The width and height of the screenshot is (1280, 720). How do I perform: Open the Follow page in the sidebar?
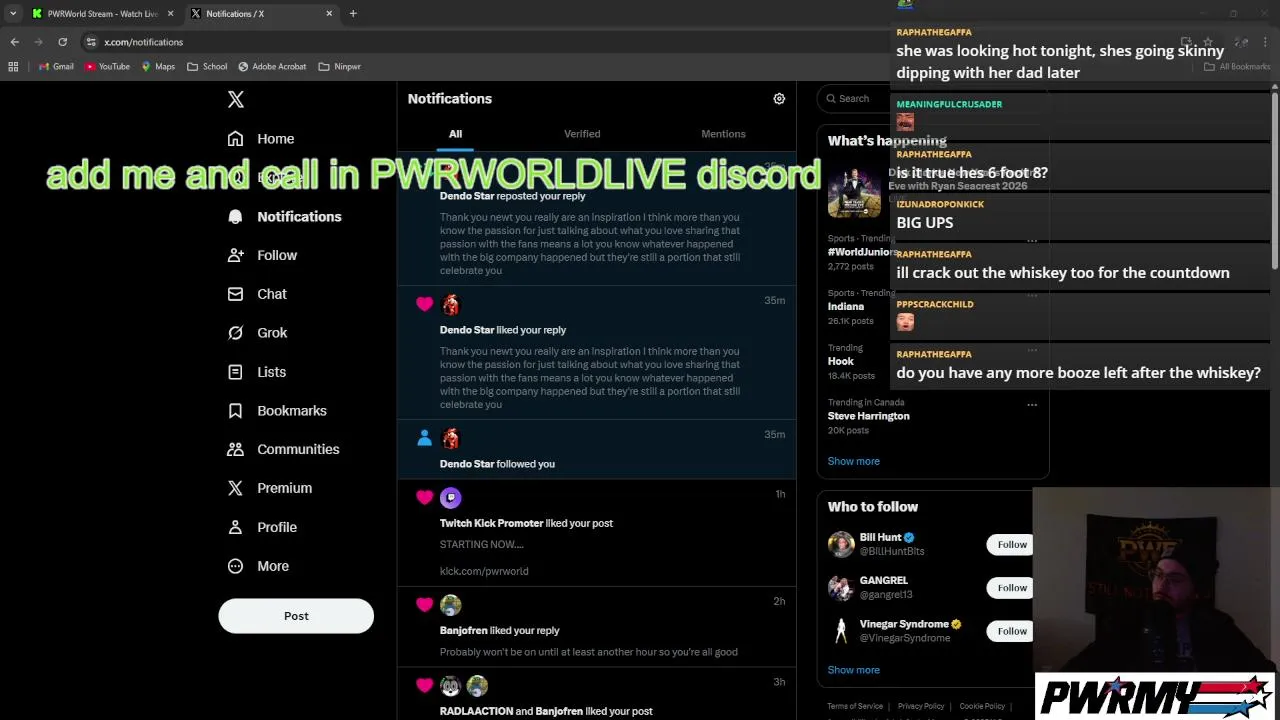coord(262,256)
